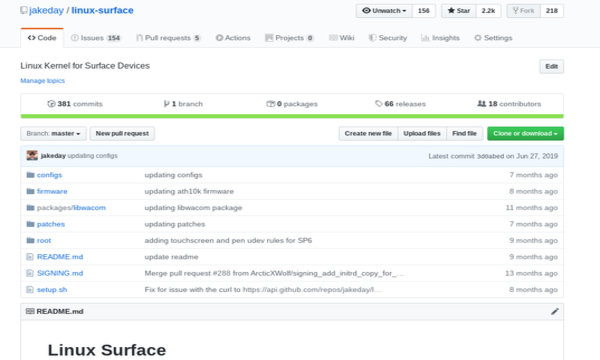Click the folder icon beside patches

[30, 224]
